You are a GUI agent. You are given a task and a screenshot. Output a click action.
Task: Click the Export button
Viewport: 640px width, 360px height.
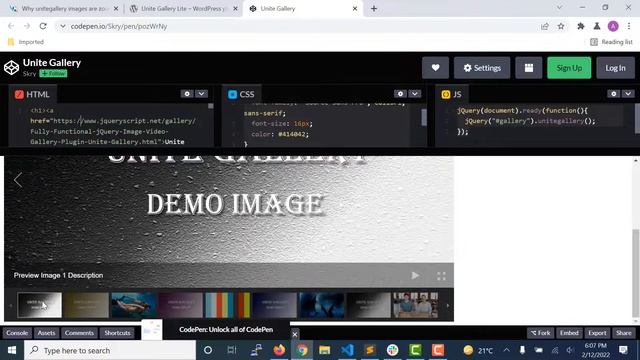point(597,333)
